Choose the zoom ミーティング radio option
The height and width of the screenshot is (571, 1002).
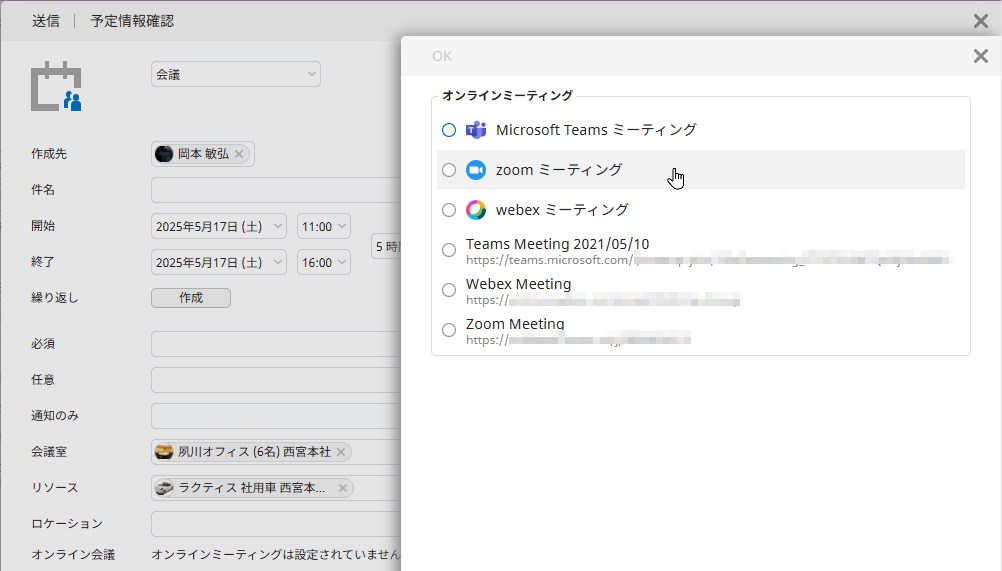pyautogui.click(x=449, y=170)
